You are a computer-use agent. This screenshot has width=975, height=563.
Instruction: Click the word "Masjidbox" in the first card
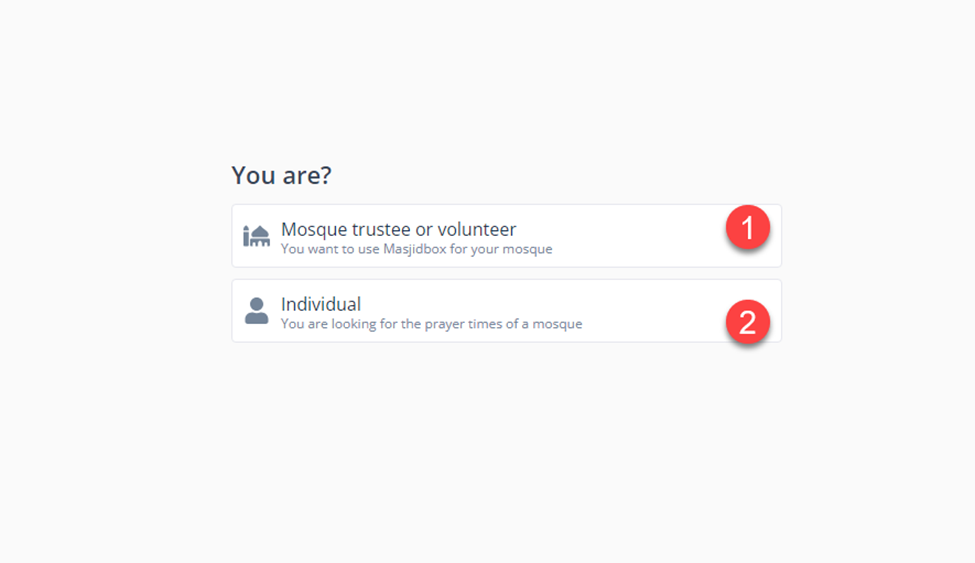415,249
